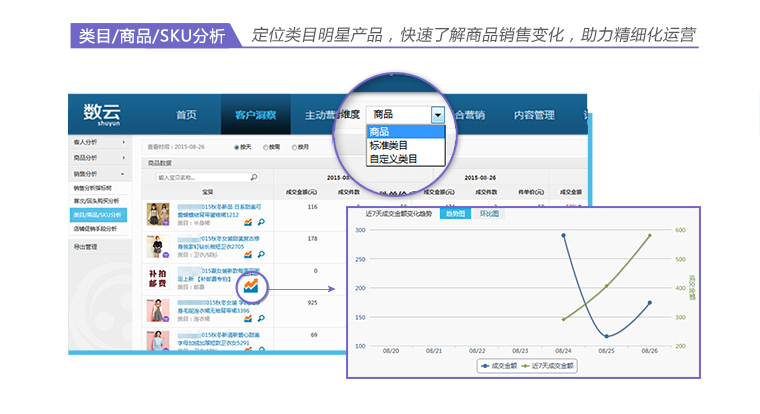Click green line data point at 08/26
760x414 pixels.
click(649, 236)
